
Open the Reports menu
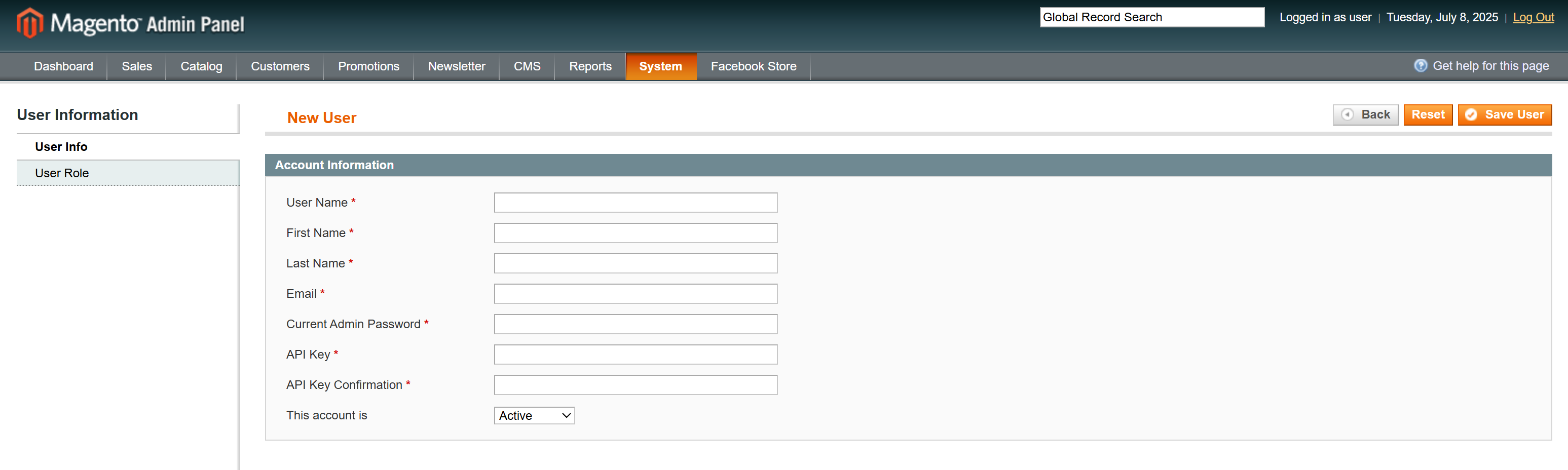590,66
